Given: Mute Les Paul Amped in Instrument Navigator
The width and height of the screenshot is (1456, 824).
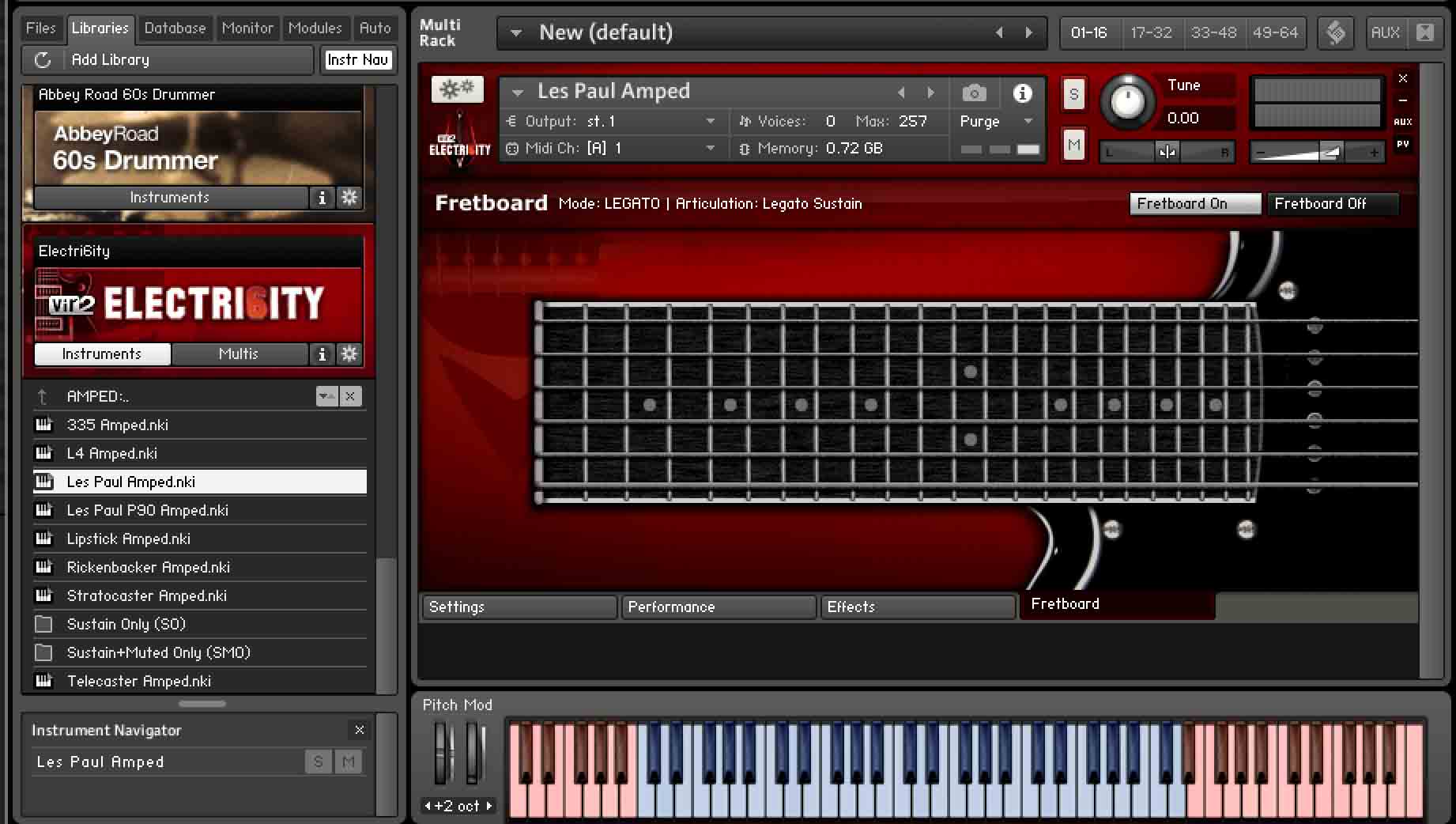Looking at the screenshot, I should pyautogui.click(x=348, y=762).
